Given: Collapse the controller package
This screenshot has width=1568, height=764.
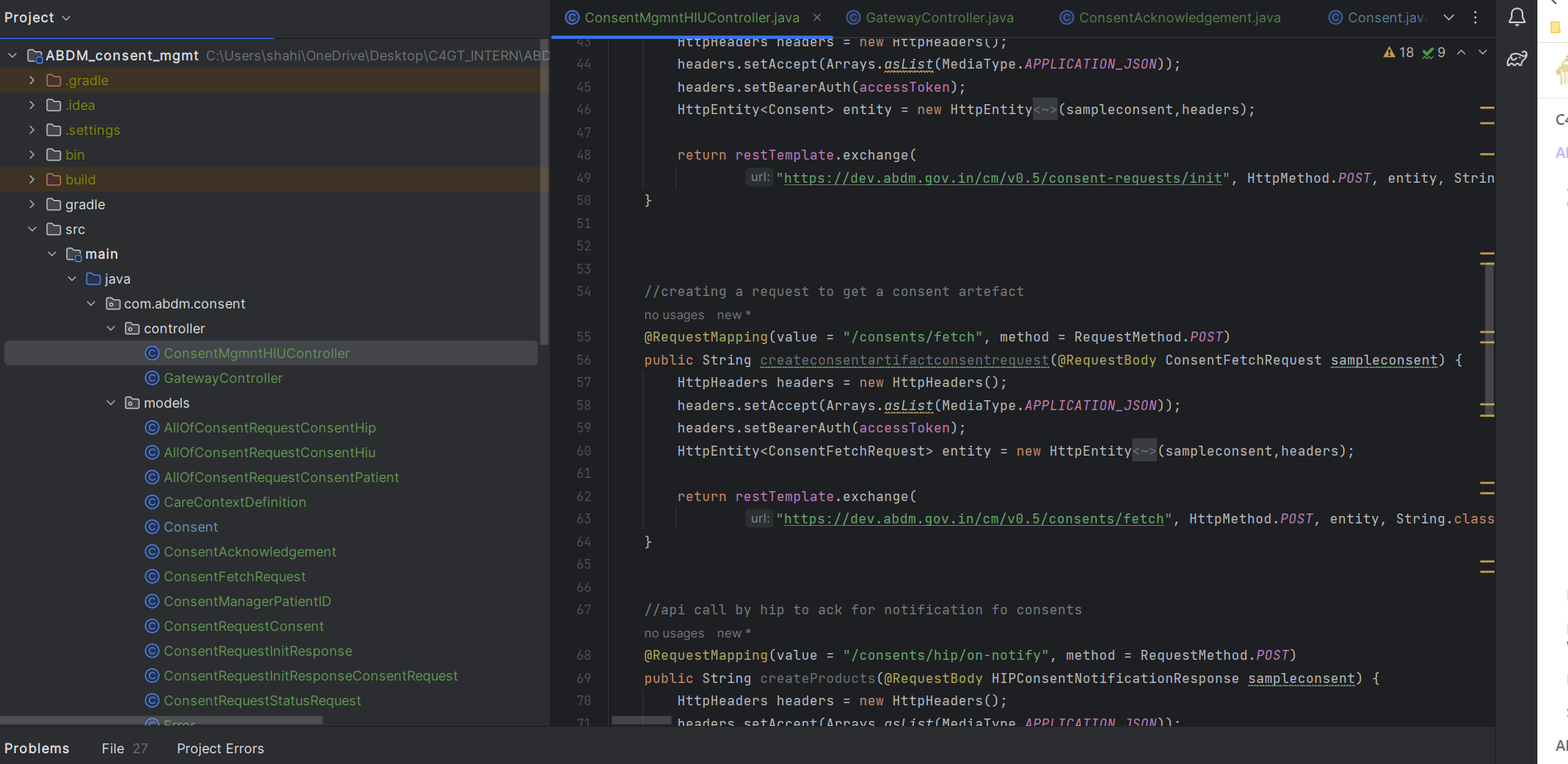Looking at the screenshot, I should [111, 328].
